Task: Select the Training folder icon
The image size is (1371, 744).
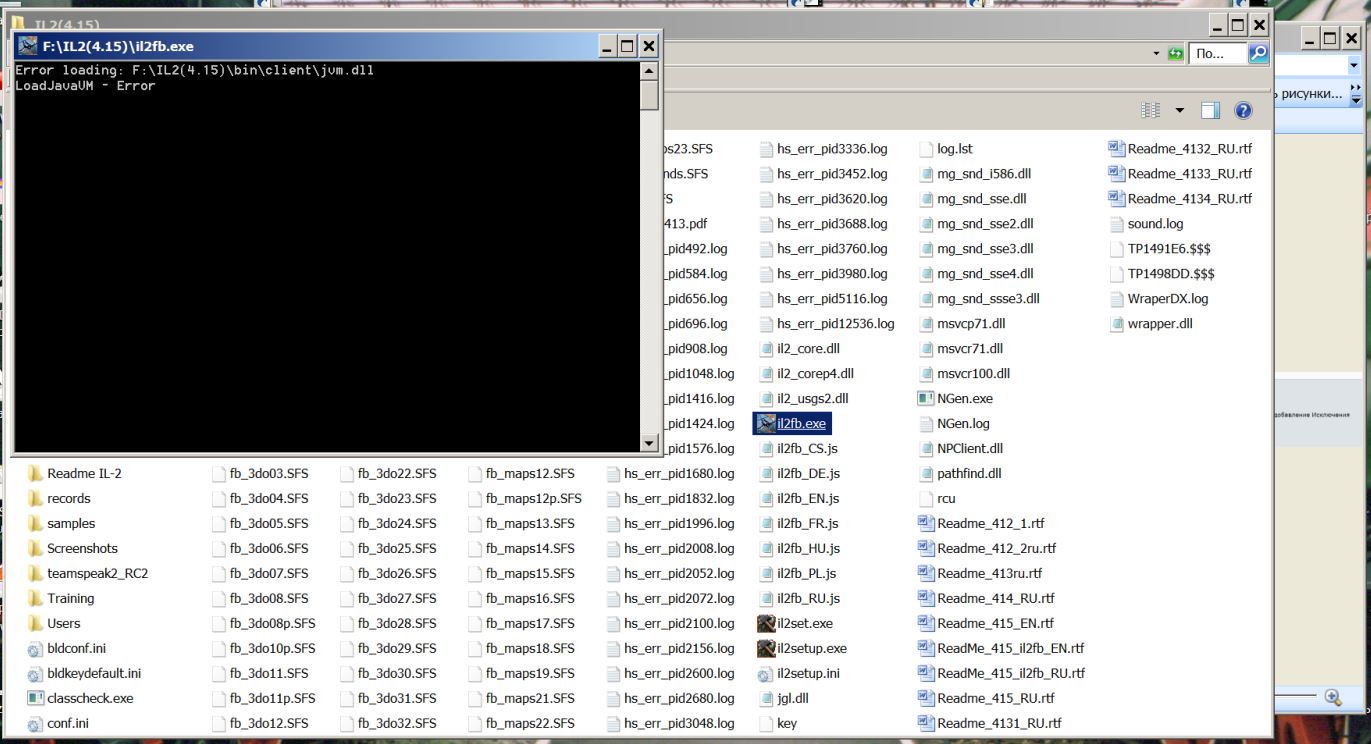Action: point(36,599)
